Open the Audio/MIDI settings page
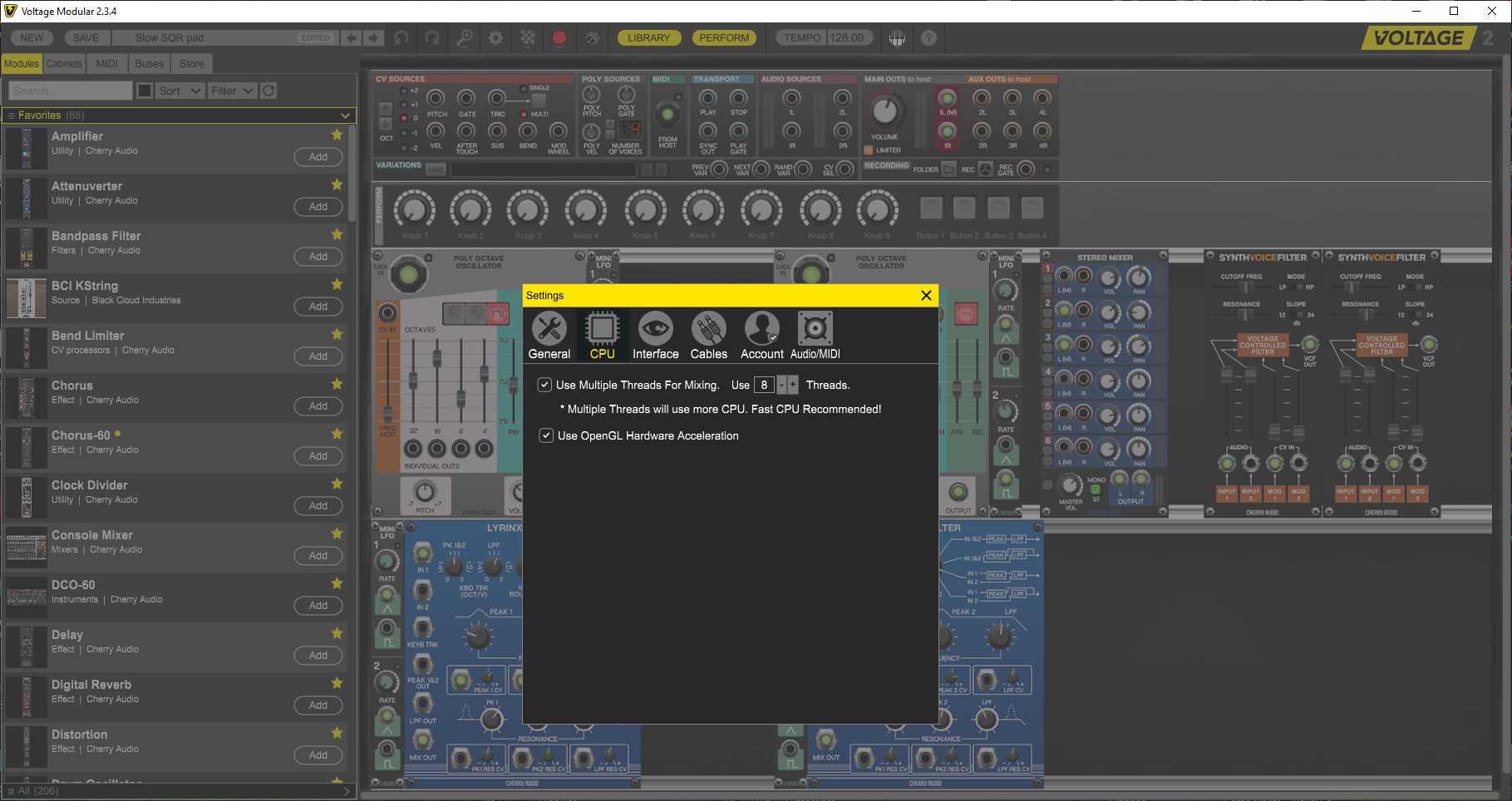The width and height of the screenshot is (1512, 801). 815,336
